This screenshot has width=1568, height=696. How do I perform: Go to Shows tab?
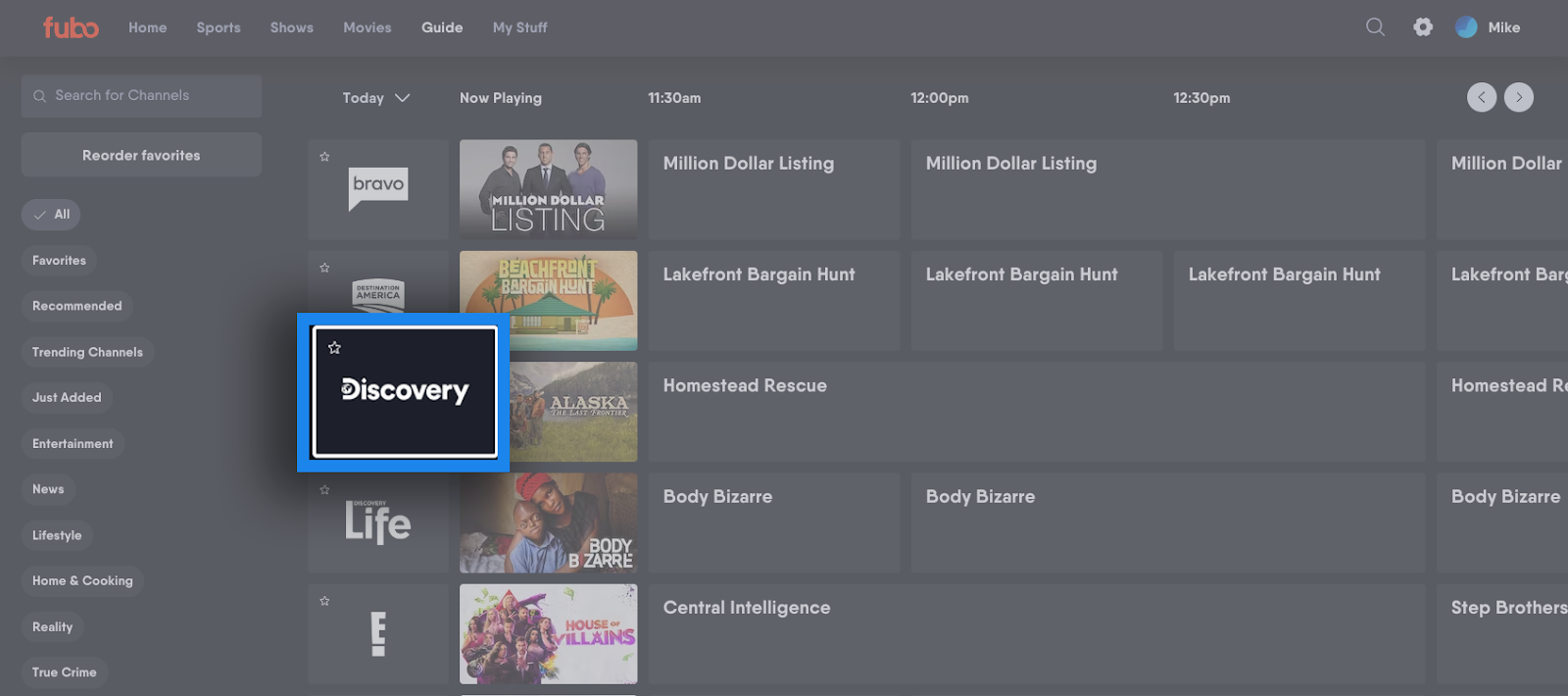(292, 27)
